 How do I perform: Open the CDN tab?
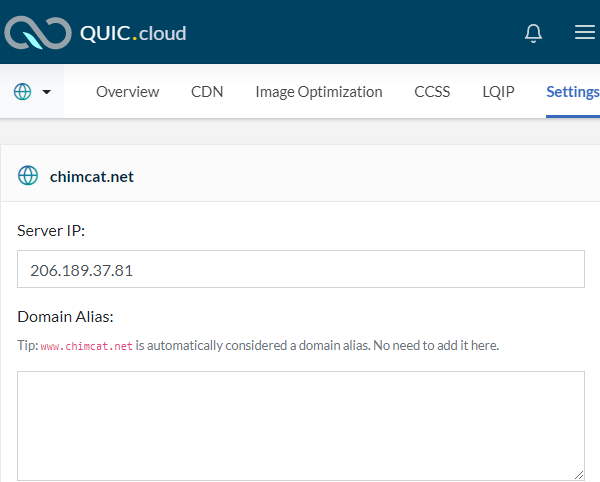tap(207, 92)
